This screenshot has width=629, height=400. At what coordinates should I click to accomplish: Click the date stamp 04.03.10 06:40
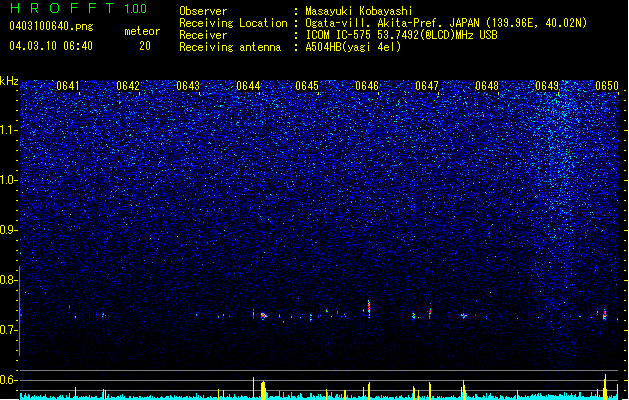pyautogui.click(x=51, y=46)
